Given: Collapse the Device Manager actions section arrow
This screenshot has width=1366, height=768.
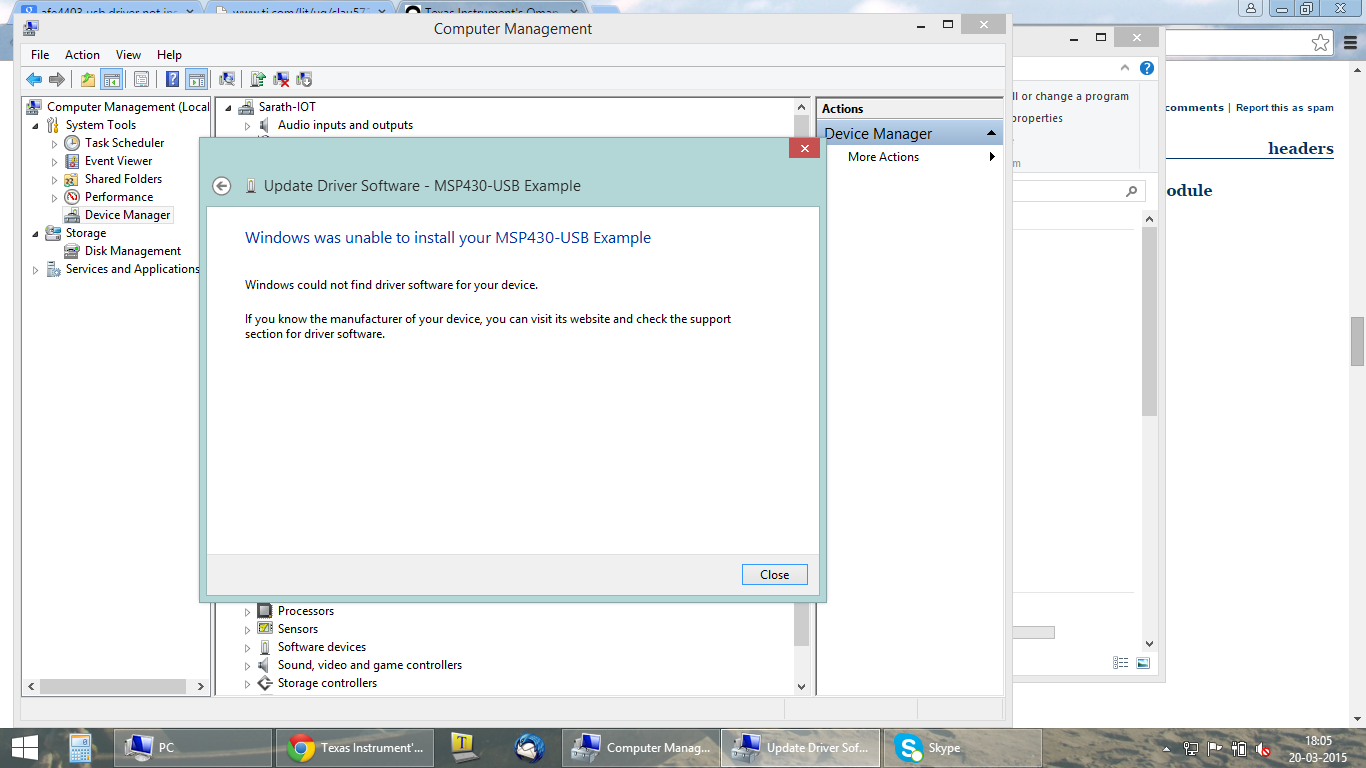Looking at the screenshot, I should tap(991, 133).
